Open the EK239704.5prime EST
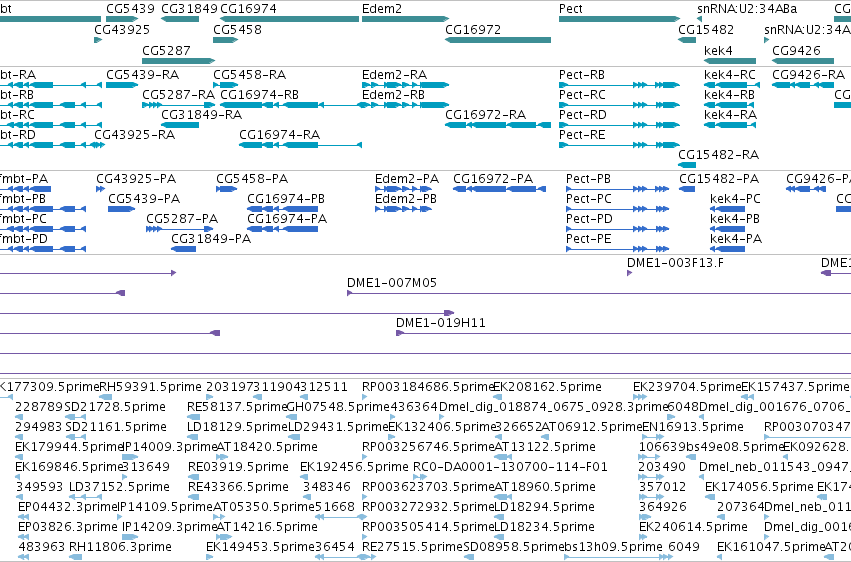 click(638, 397)
